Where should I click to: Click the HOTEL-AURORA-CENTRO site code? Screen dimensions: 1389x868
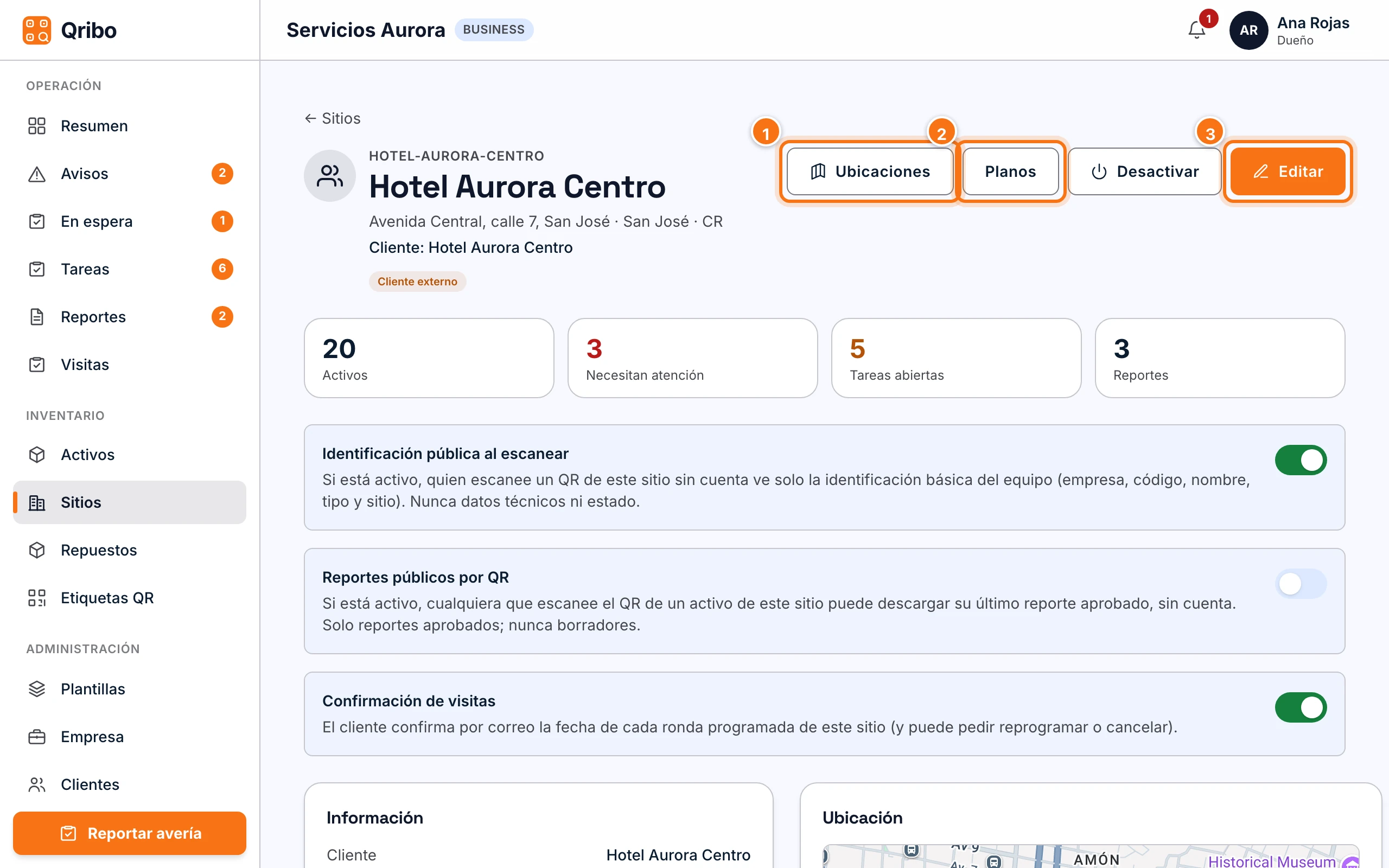(456, 156)
